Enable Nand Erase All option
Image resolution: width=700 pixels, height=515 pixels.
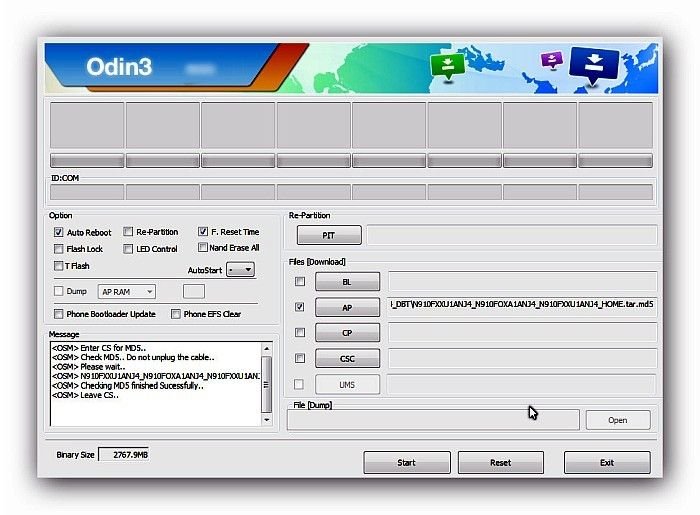pos(203,247)
